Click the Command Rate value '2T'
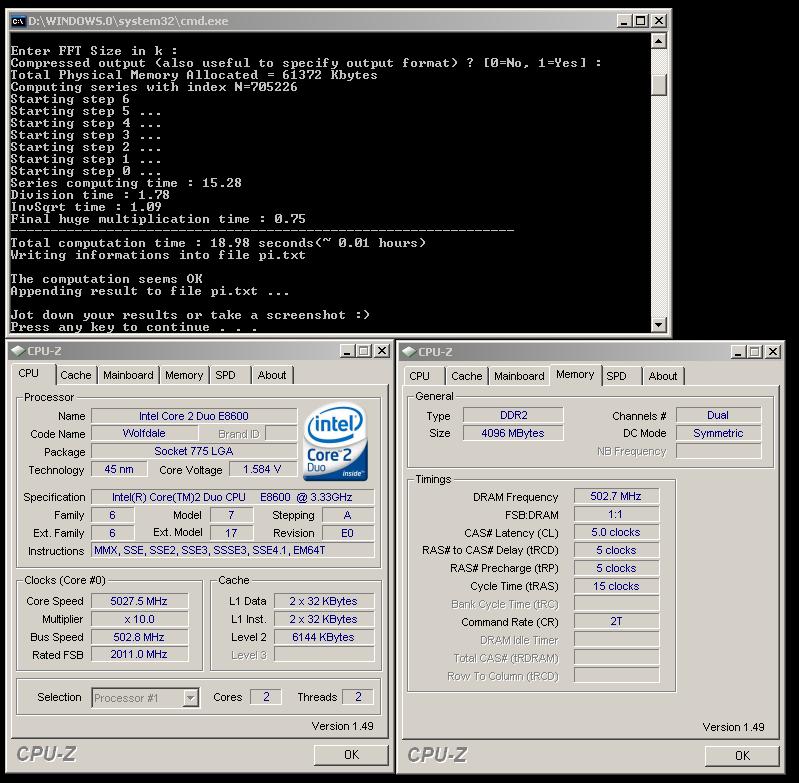 616,621
